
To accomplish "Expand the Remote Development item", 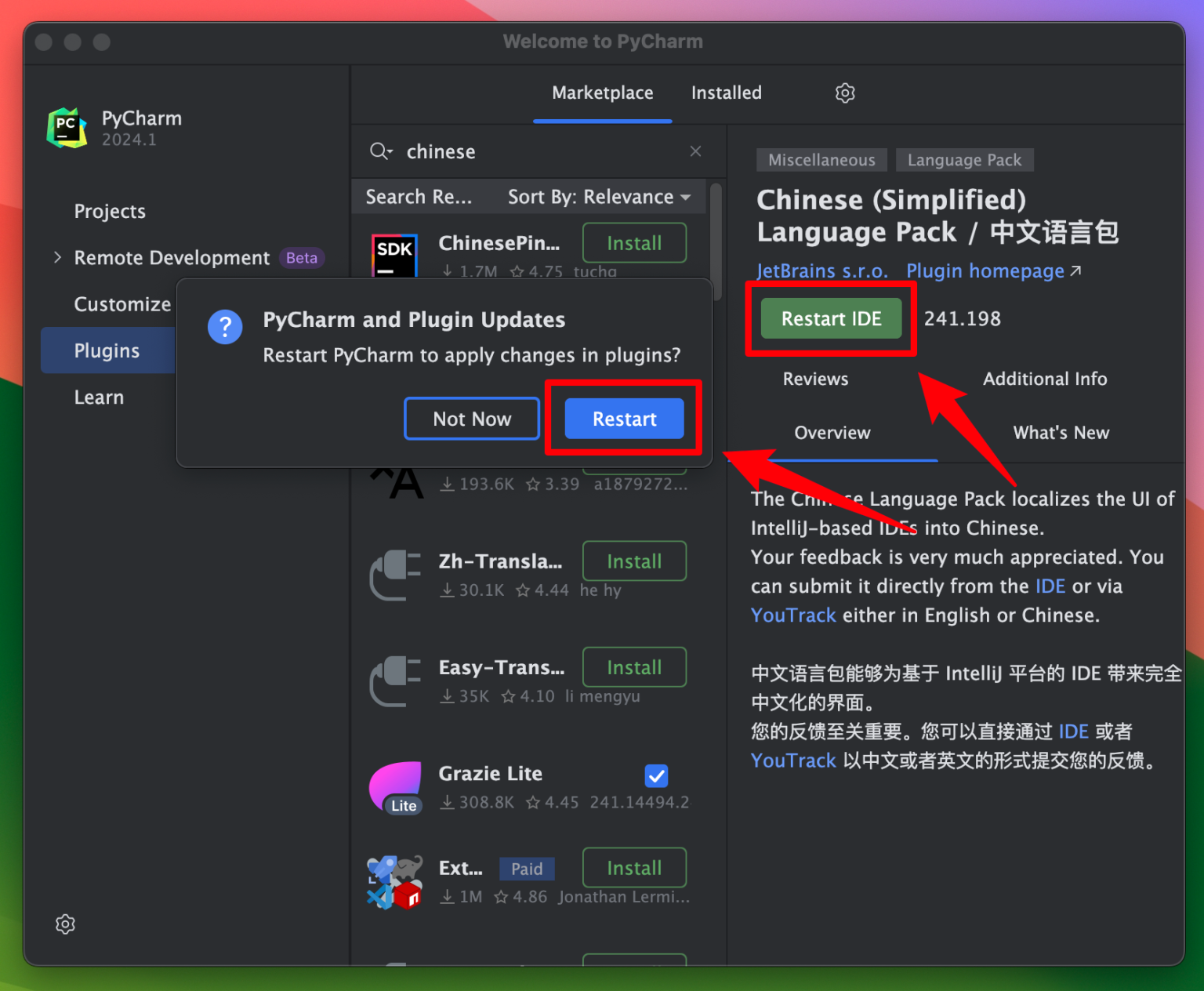I will coord(57,257).
